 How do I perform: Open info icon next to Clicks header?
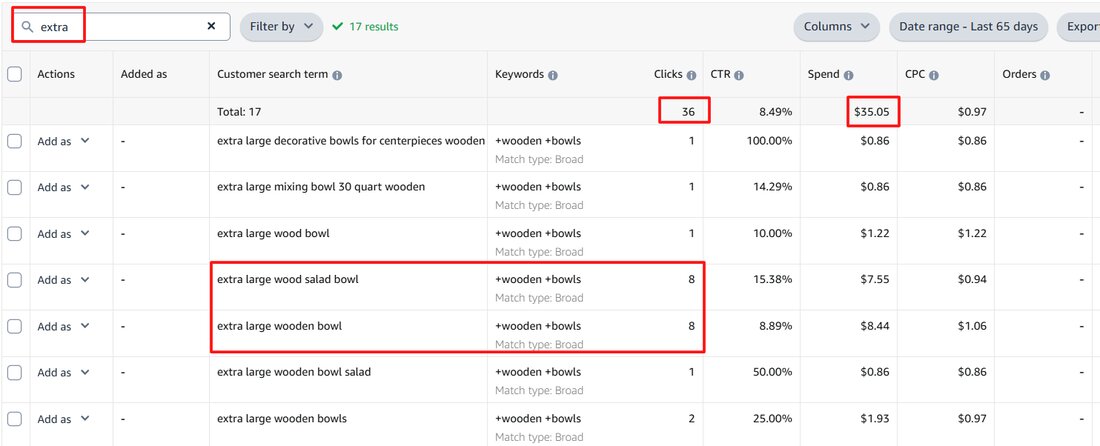(691, 75)
